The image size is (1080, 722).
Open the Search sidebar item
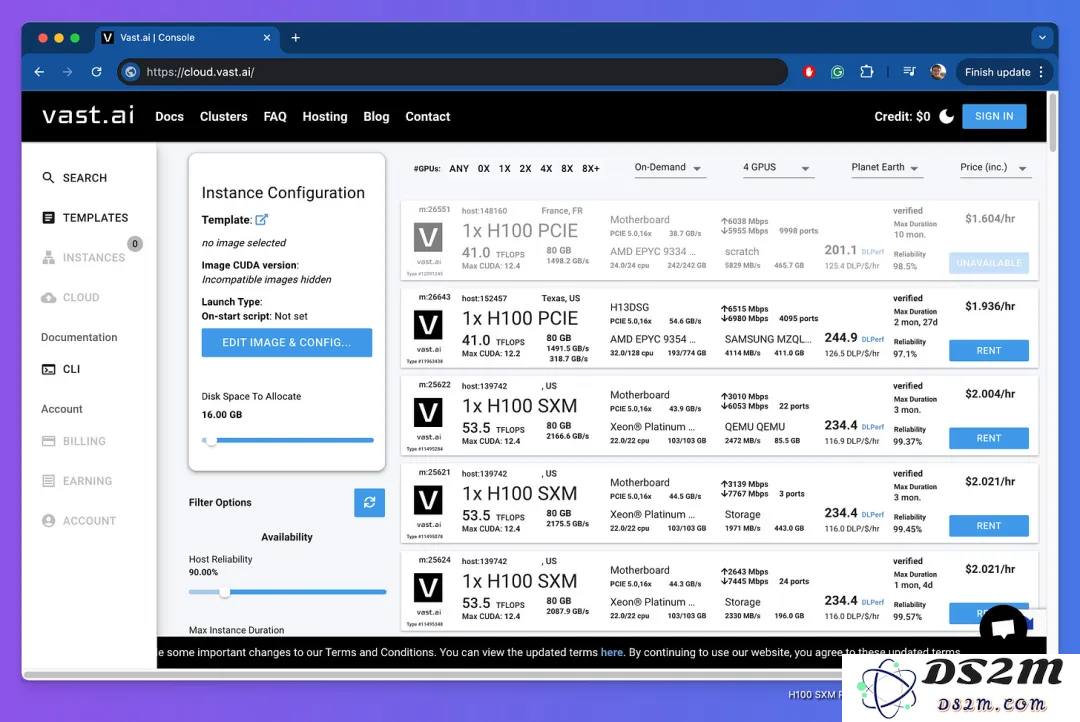[x=74, y=178]
